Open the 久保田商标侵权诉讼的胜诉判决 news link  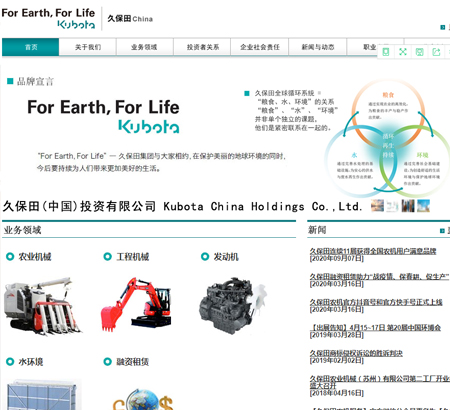[x=356, y=353]
